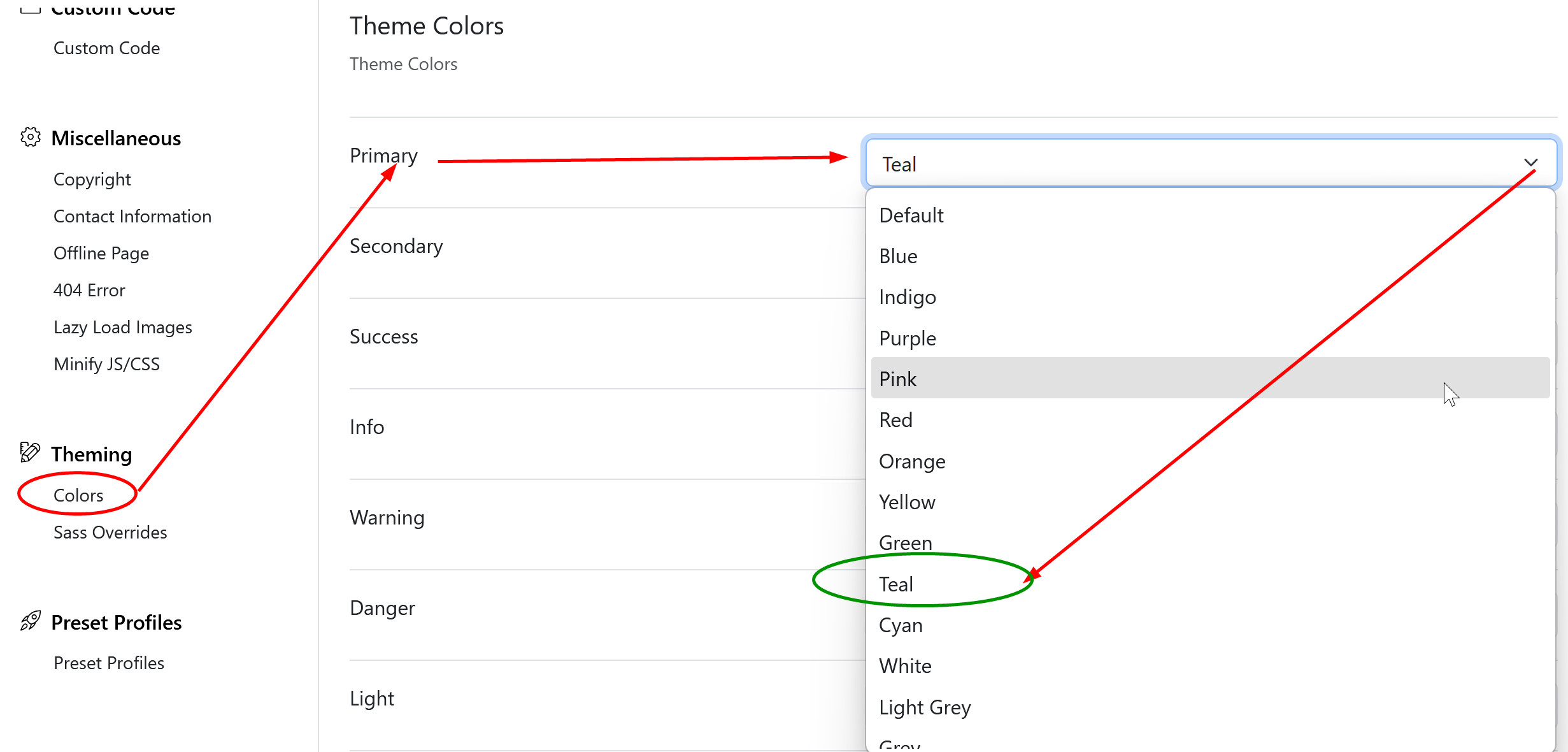Choose Teal option in dropdown list

click(896, 584)
